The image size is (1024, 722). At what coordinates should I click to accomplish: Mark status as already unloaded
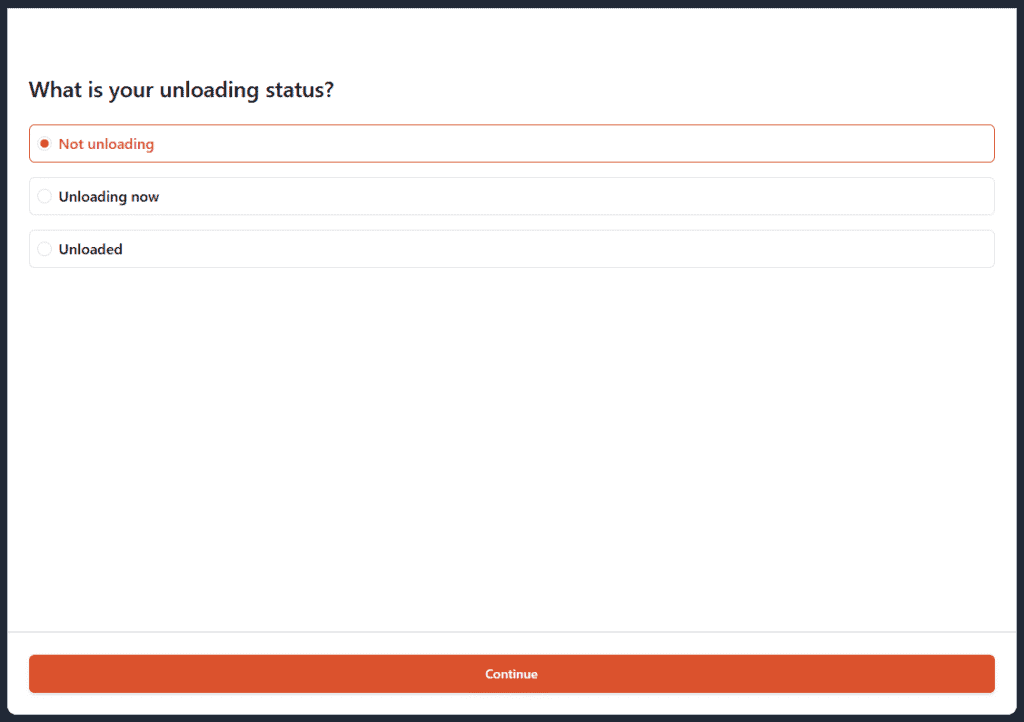44,249
